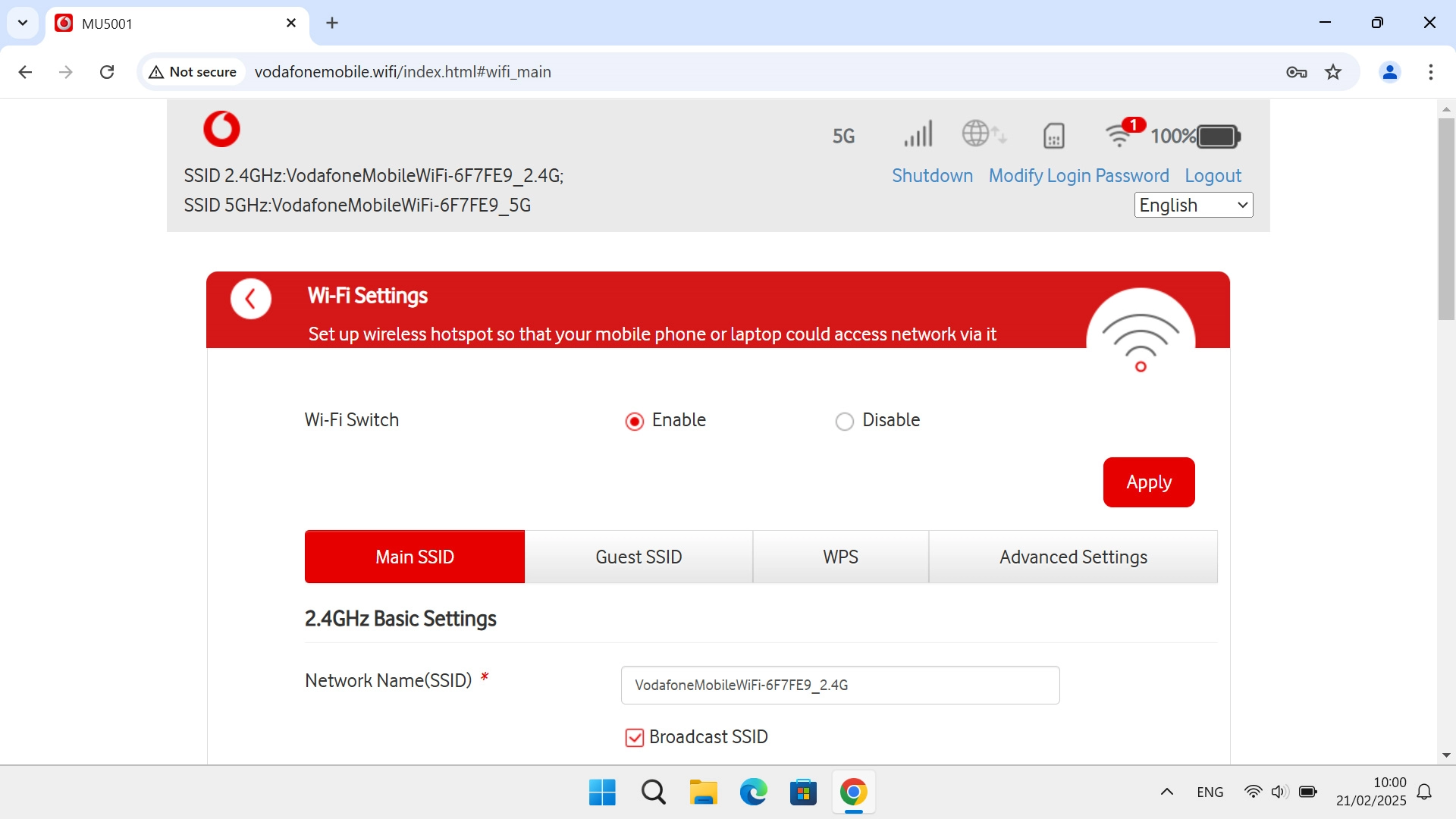Click the 5G network indicator
This screenshot has height=819, width=1456.
tap(843, 136)
